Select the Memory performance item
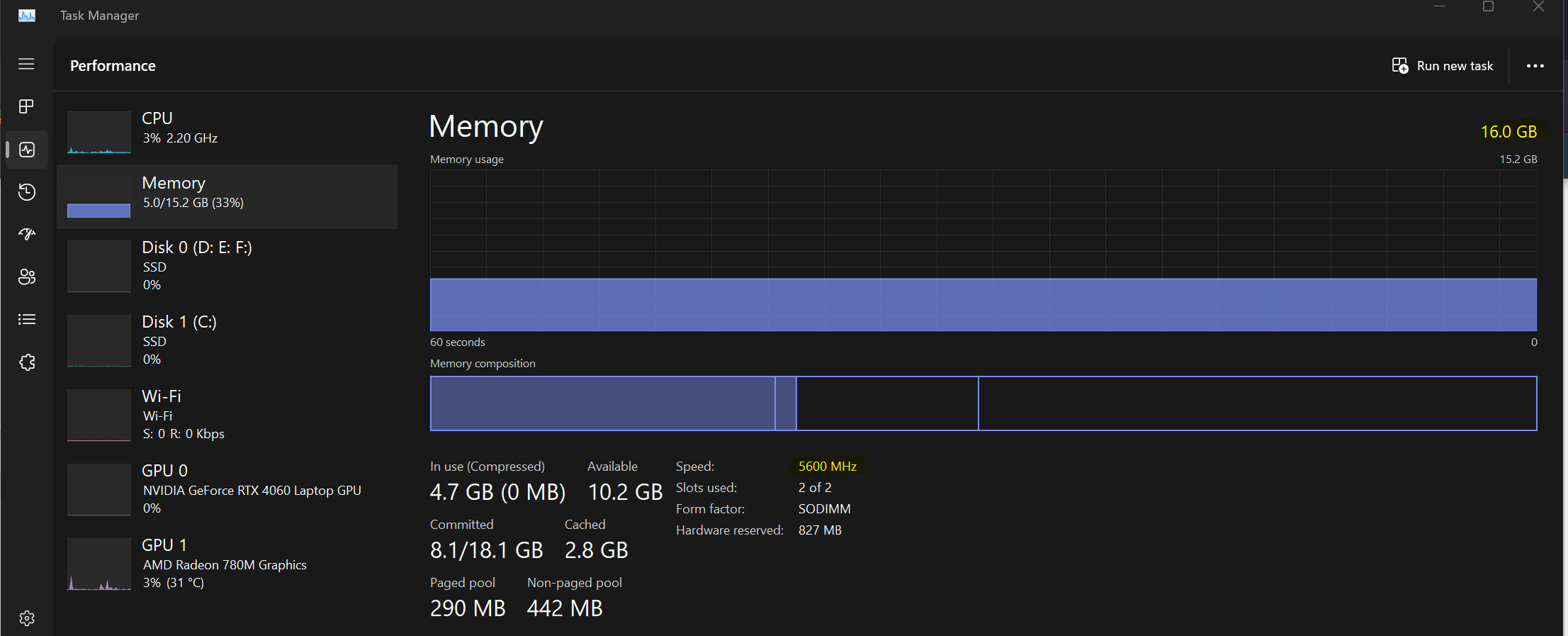1568x636 pixels. pyautogui.click(x=227, y=196)
